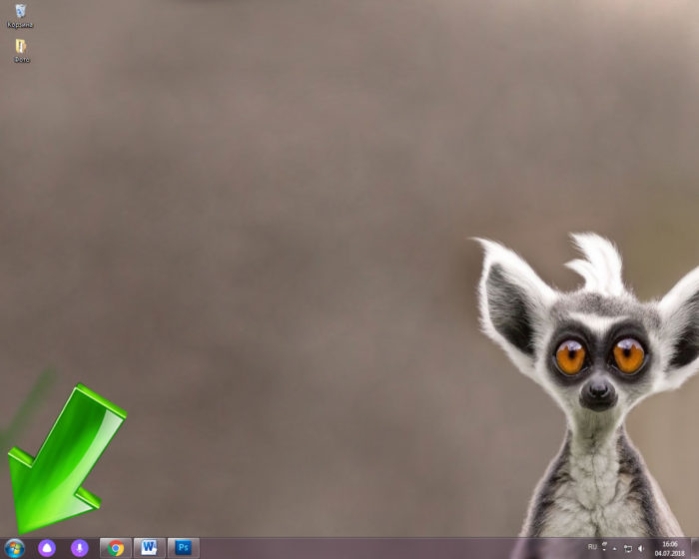Viewport: 699px width, 559px height.
Task: Click the Show desktop strip on taskbar
Action: [695, 548]
